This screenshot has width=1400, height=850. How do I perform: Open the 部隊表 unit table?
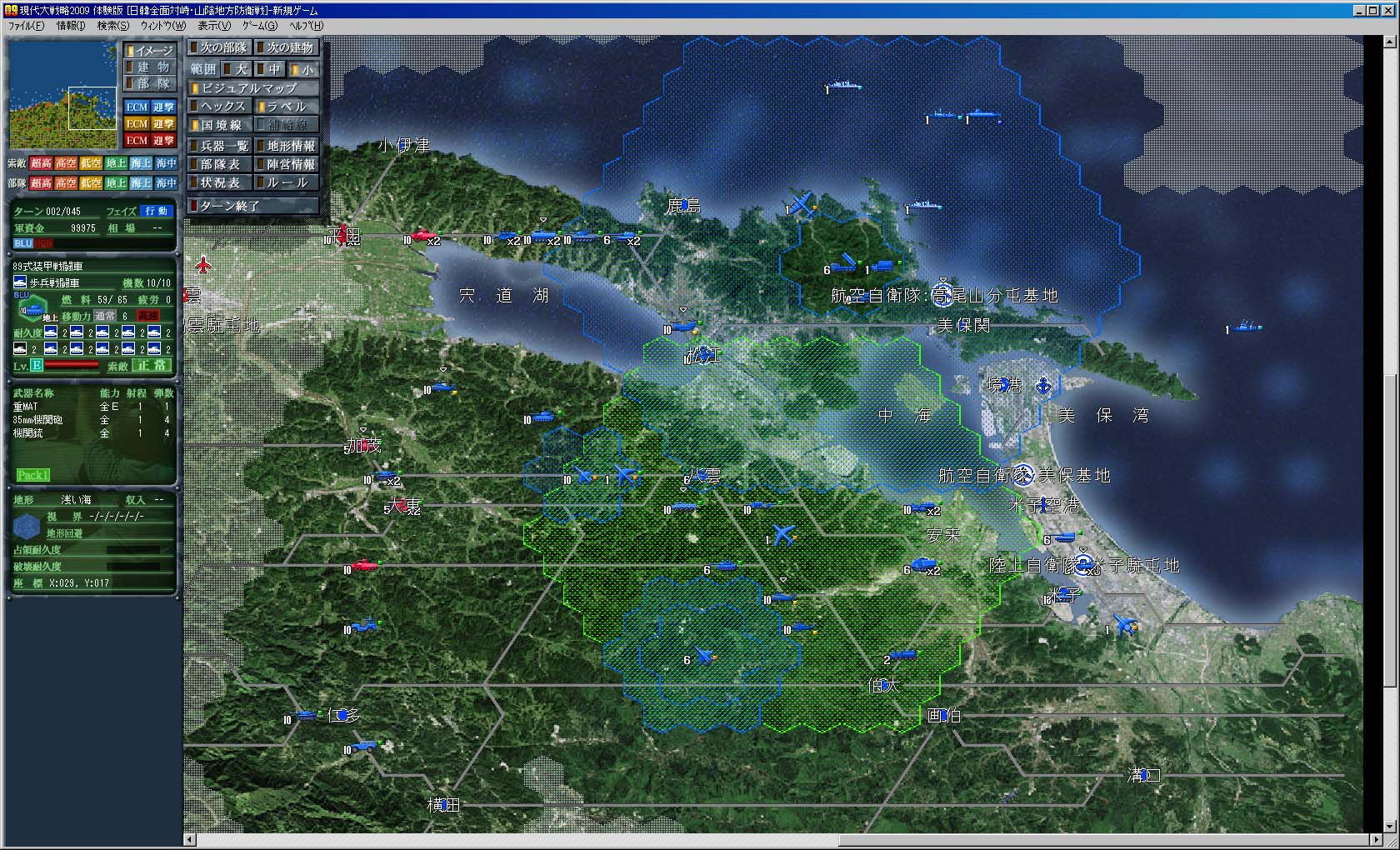pos(219,164)
